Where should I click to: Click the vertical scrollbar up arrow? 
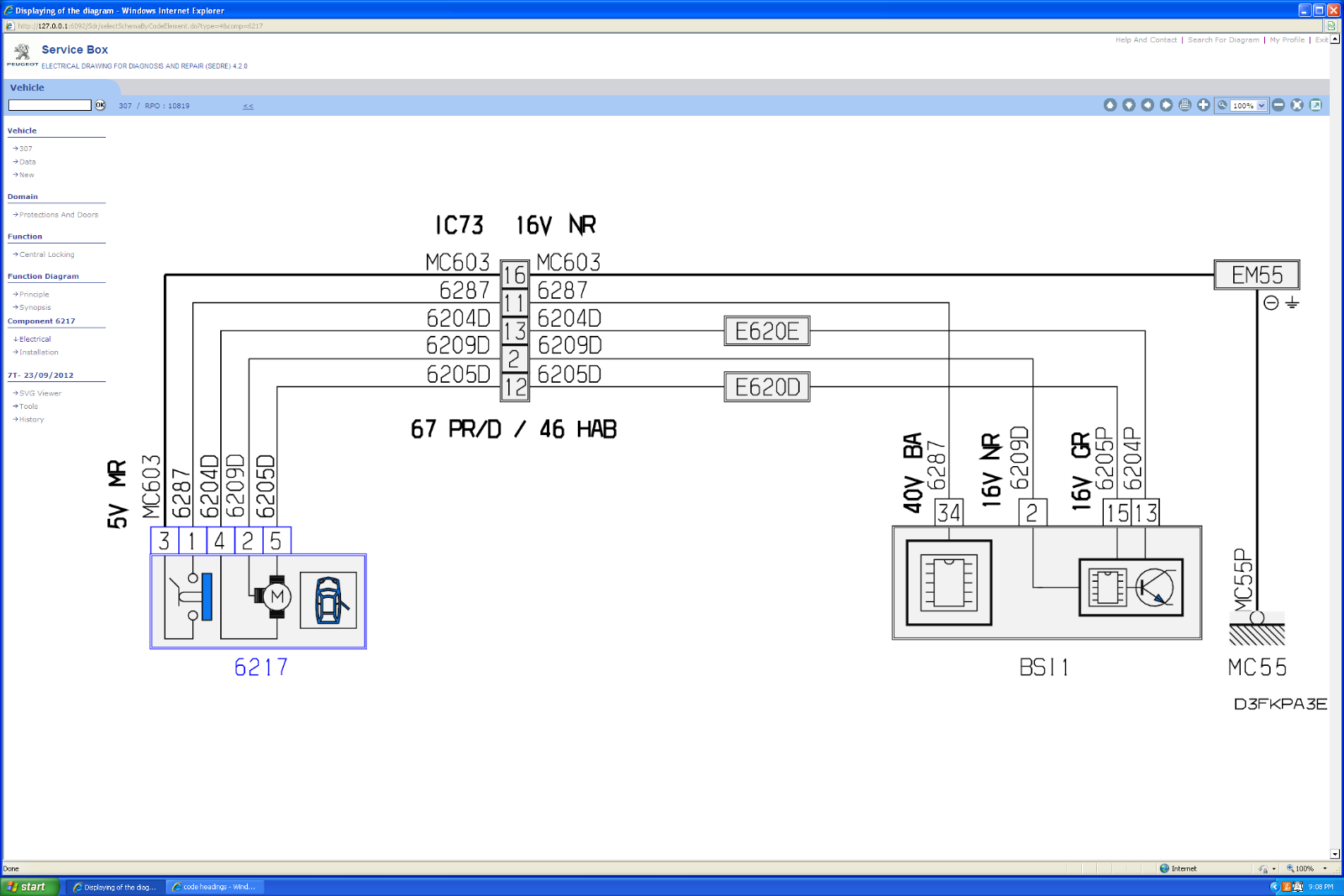pos(1335,39)
